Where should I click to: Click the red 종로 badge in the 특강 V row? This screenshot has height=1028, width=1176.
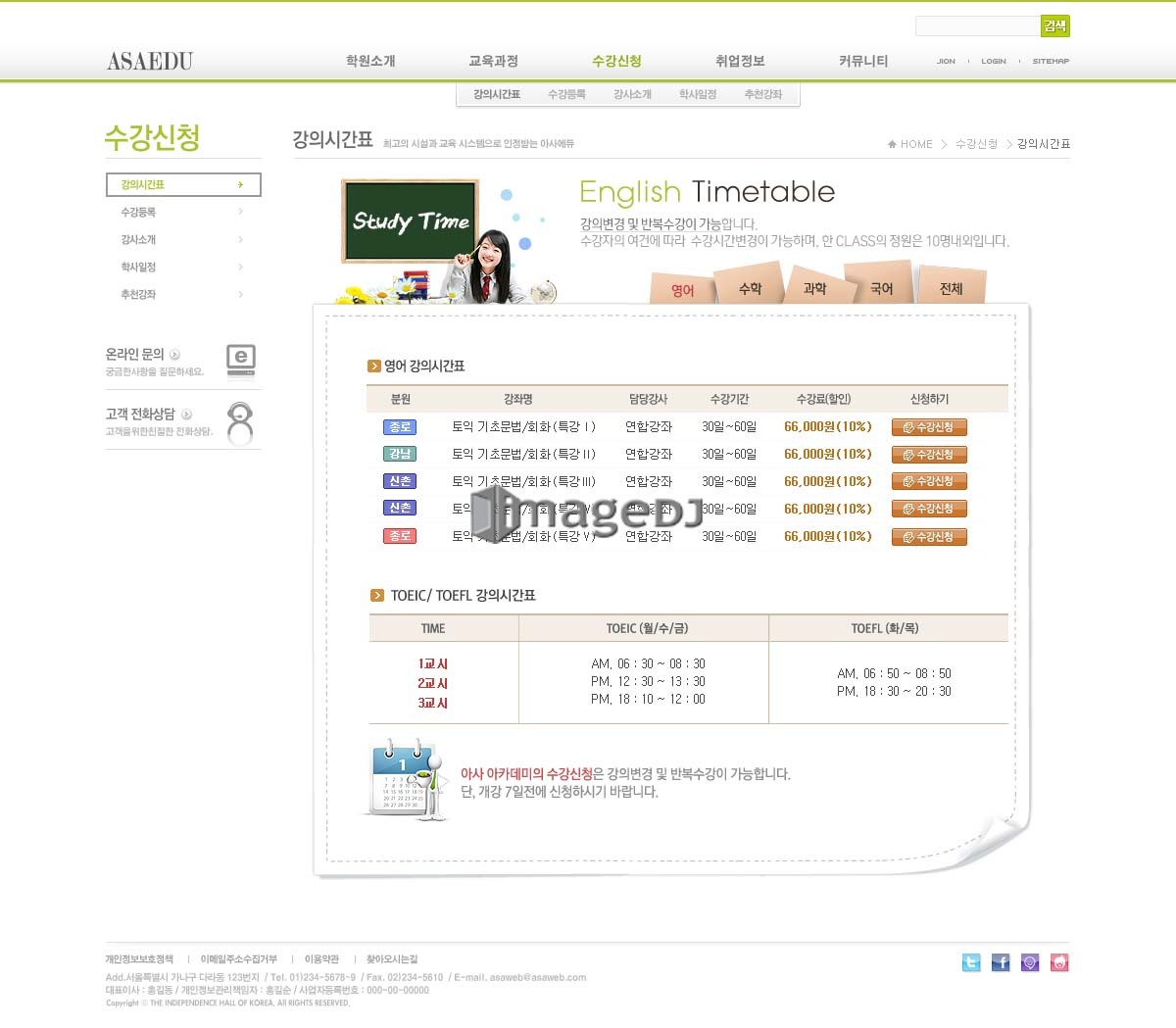click(400, 536)
